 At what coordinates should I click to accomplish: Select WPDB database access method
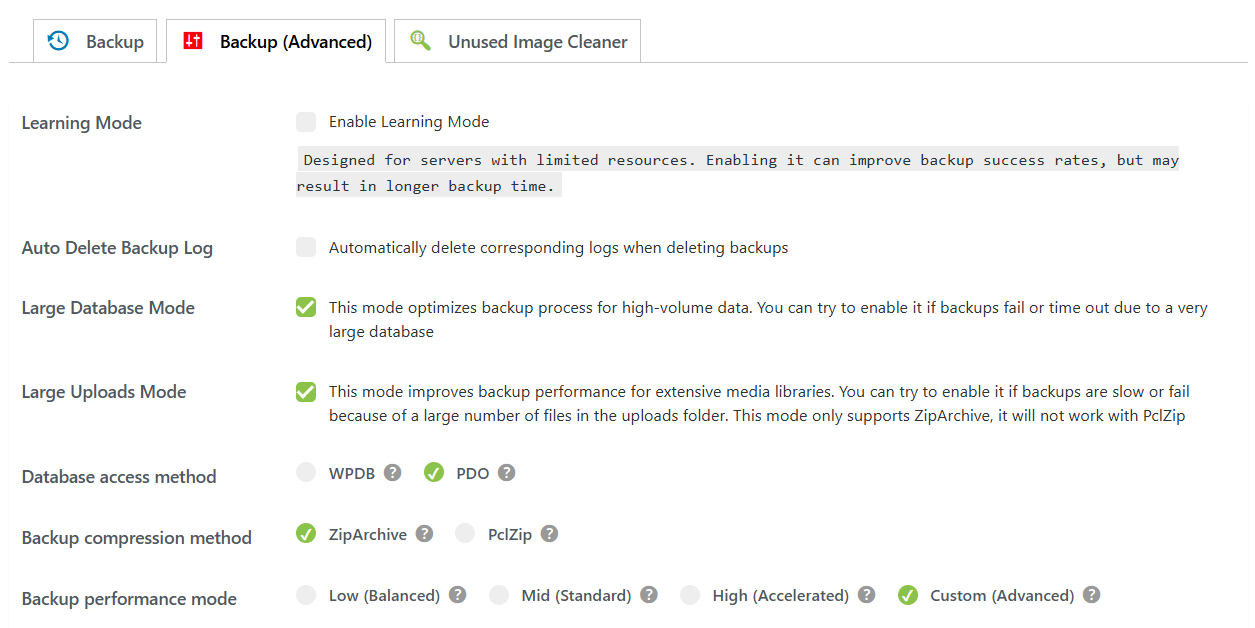(x=306, y=473)
